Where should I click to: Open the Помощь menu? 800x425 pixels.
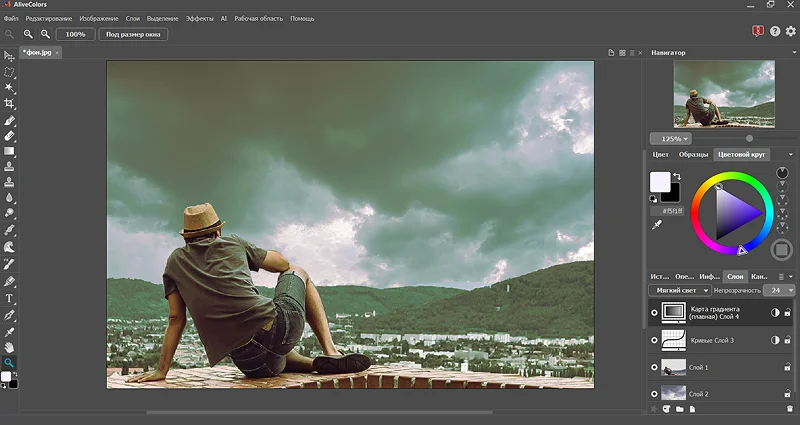pyautogui.click(x=302, y=18)
